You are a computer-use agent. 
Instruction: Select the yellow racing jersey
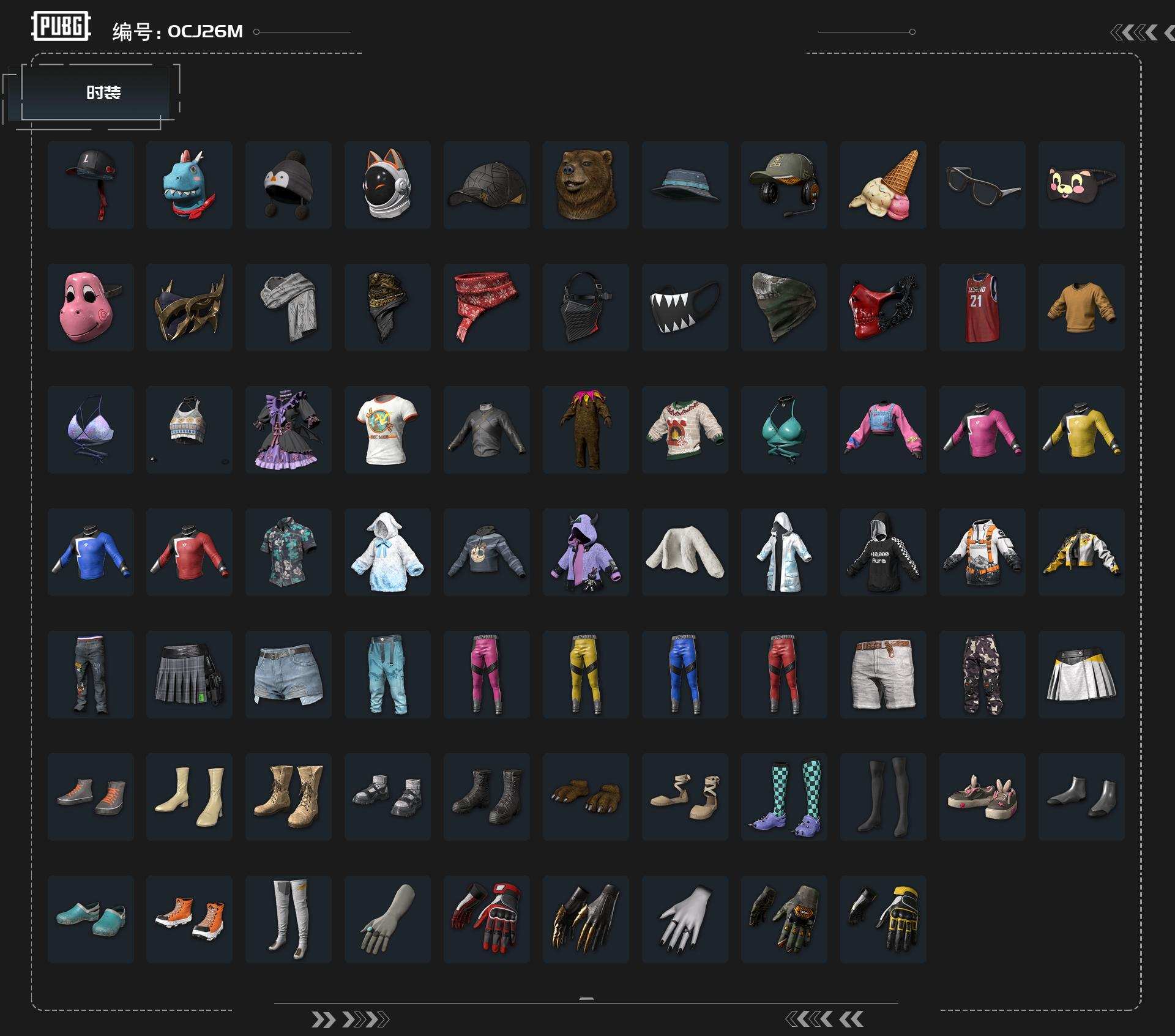click(1081, 430)
